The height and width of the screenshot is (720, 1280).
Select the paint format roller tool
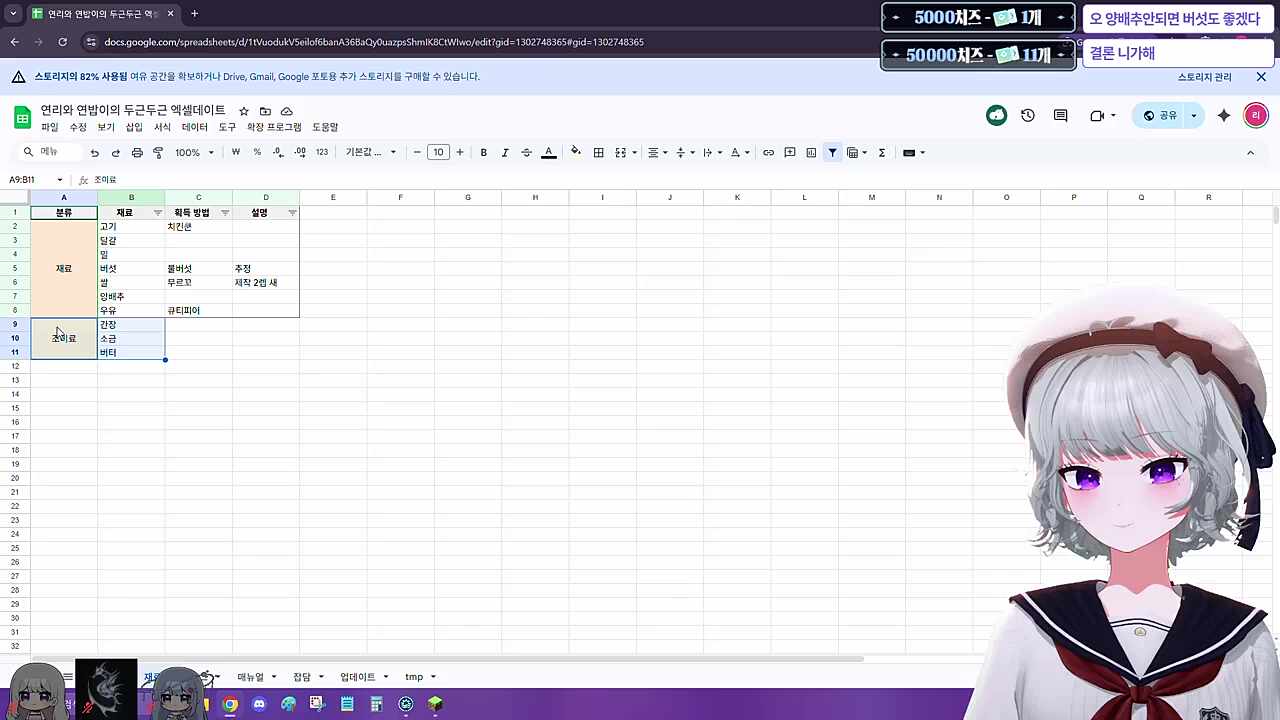(158, 153)
